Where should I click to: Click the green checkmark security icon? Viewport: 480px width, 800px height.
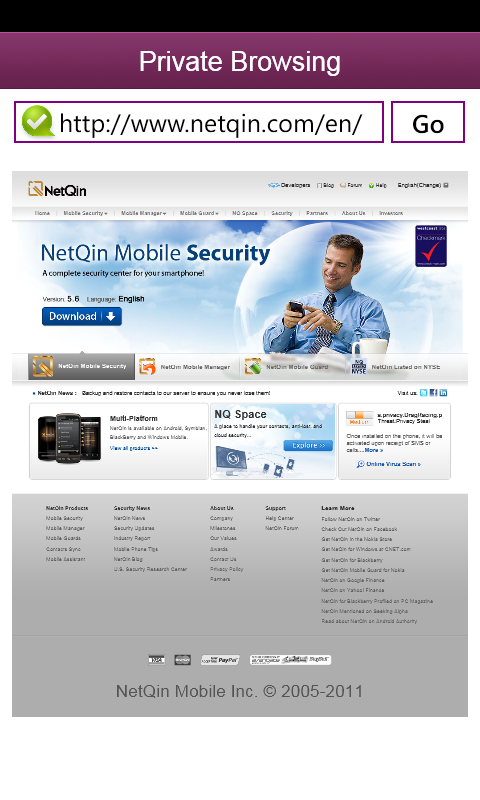tap(37, 121)
